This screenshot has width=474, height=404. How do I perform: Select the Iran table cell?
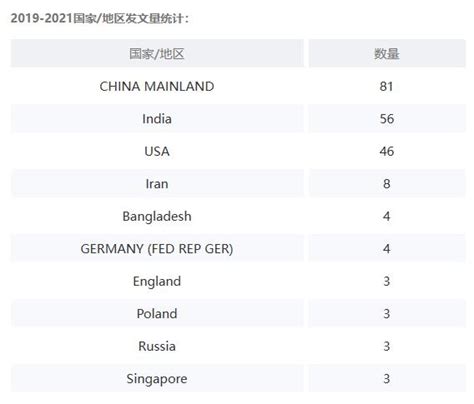pyautogui.click(x=157, y=184)
